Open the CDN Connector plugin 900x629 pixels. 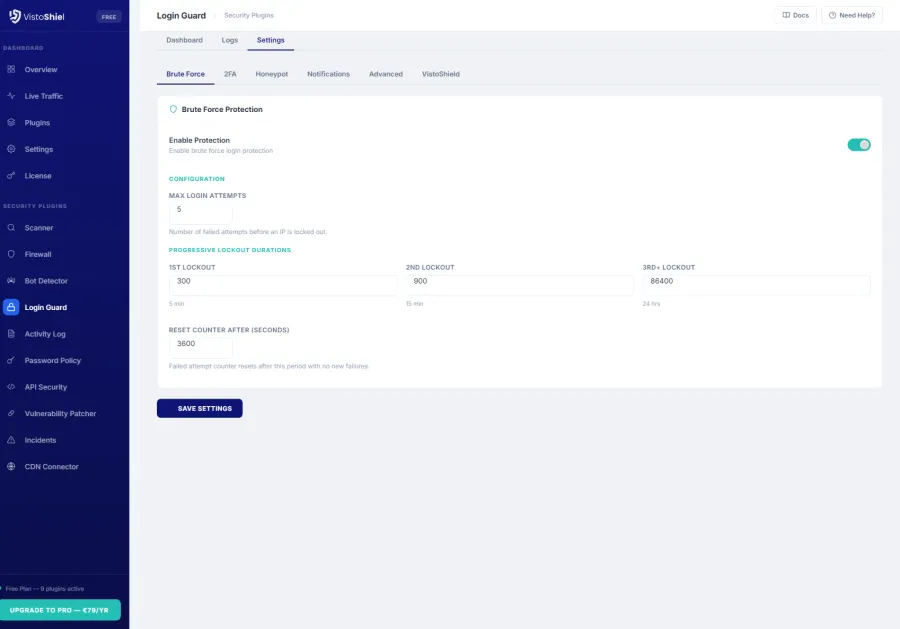pyautogui.click(x=50, y=466)
